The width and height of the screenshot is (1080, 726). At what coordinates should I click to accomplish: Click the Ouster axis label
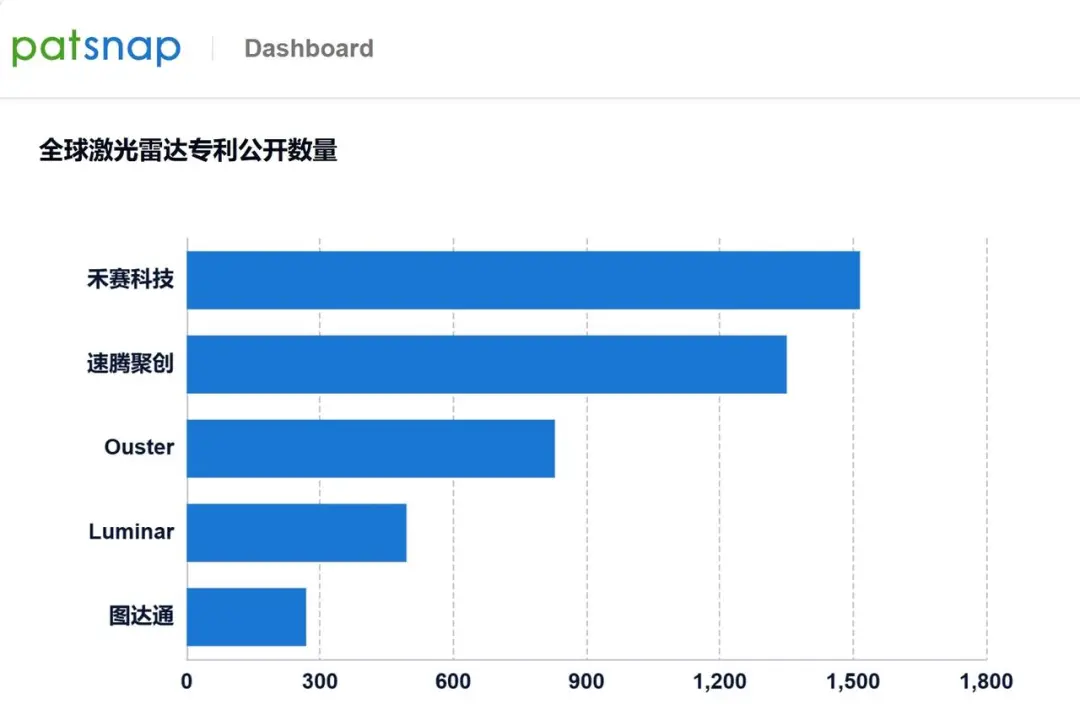click(139, 447)
